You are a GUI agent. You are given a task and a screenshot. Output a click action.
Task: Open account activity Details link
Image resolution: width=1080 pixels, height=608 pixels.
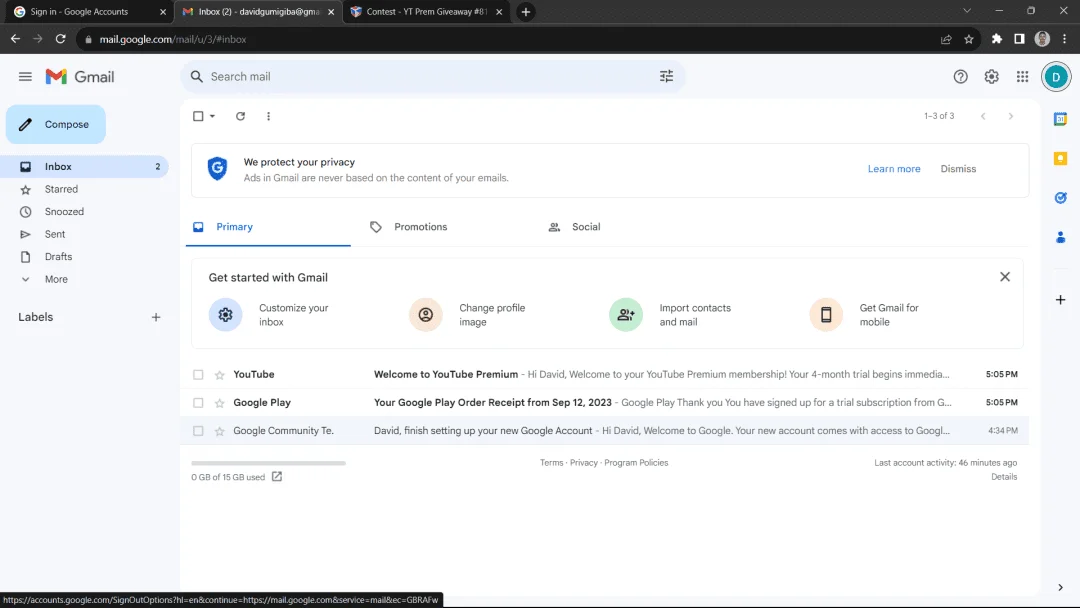point(1004,476)
